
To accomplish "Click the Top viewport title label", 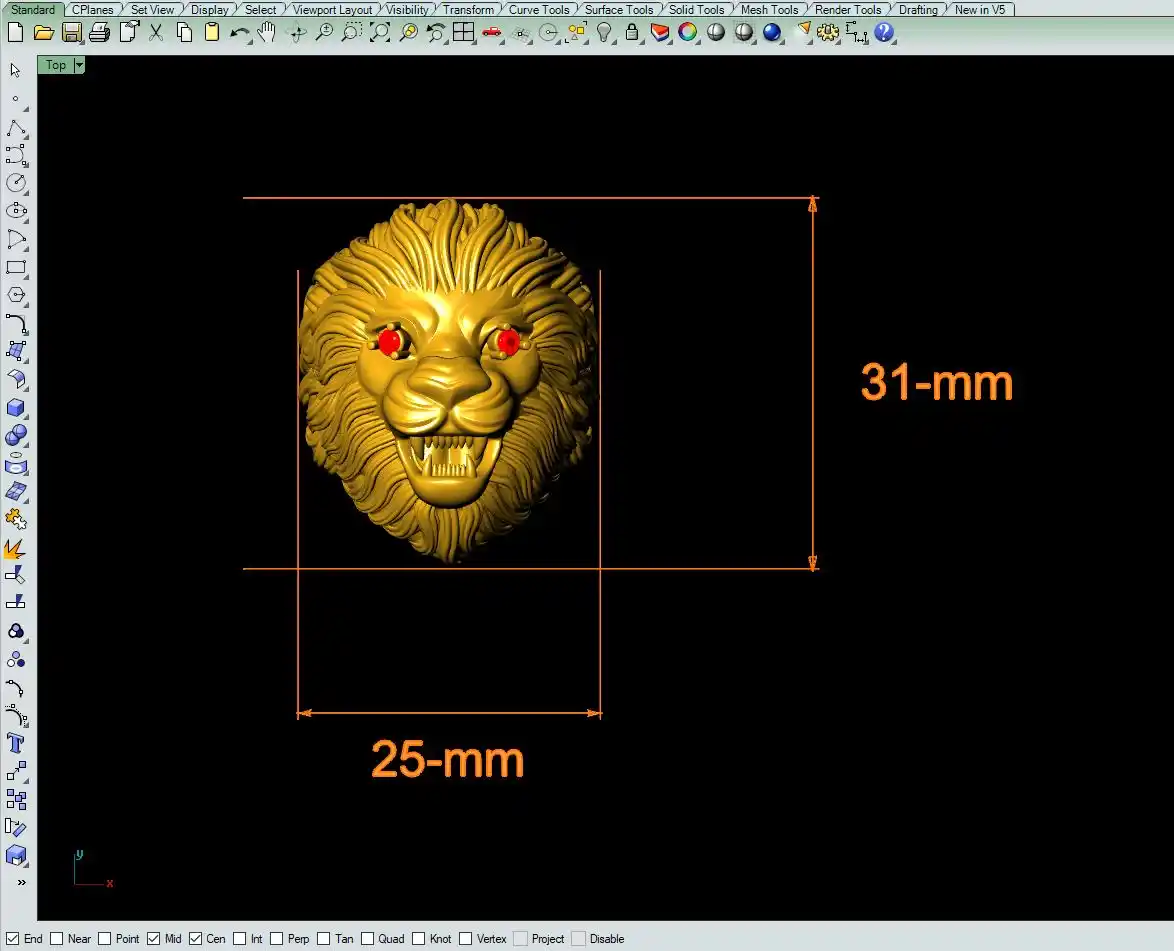I will pos(56,65).
